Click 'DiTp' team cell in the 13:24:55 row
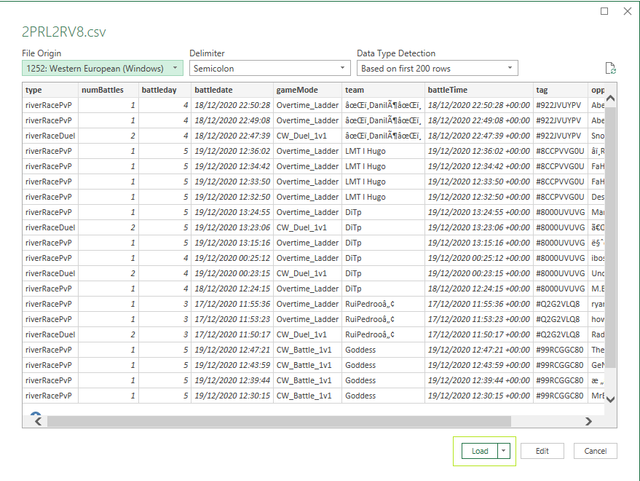640x481 pixels. (383, 212)
